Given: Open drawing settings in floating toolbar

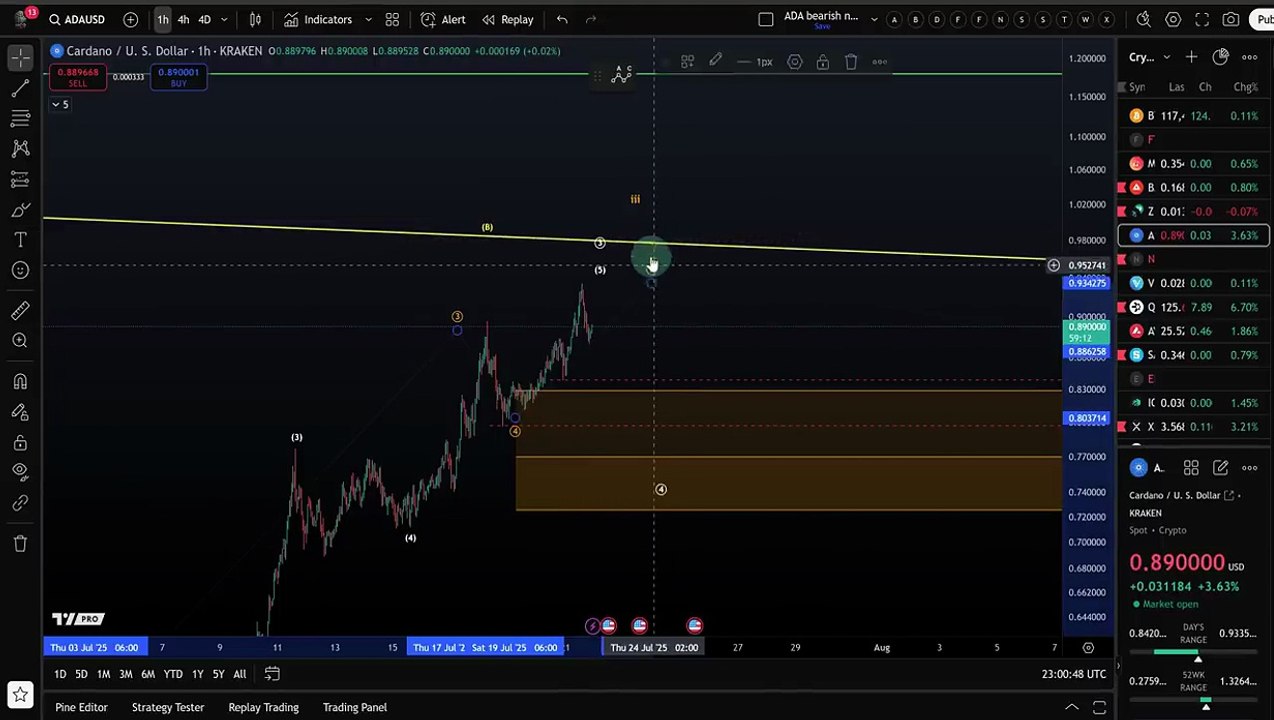Looking at the screenshot, I should click(x=794, y=62).
